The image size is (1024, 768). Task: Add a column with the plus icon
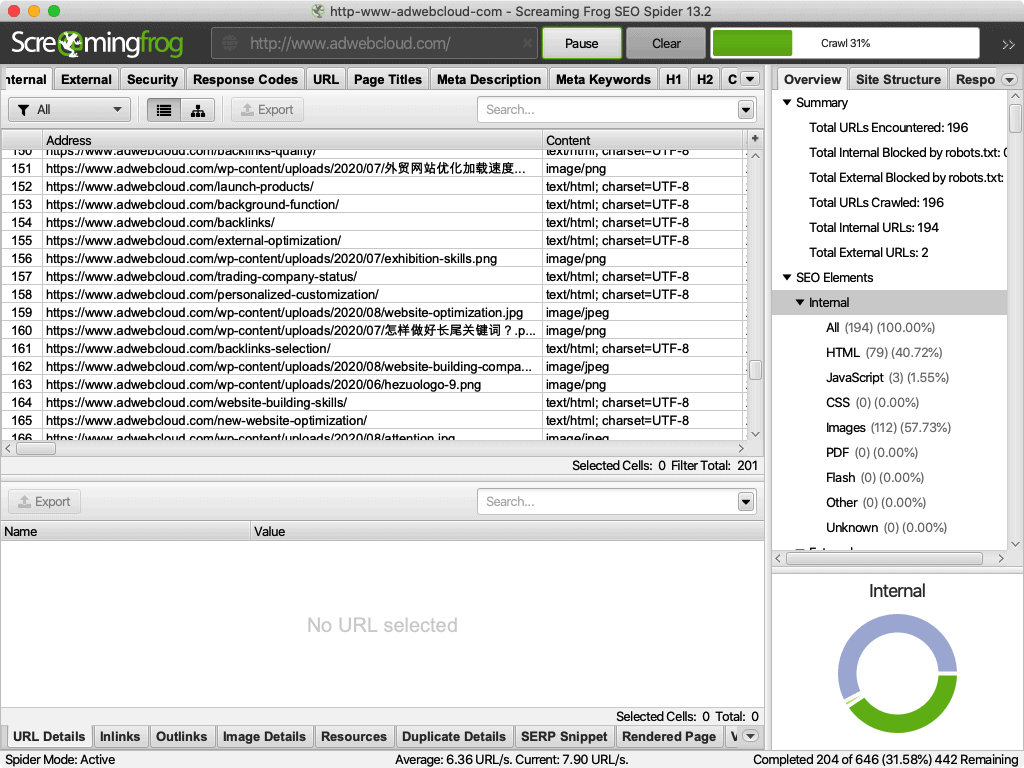pyautogui.click(x=755, y=138)
